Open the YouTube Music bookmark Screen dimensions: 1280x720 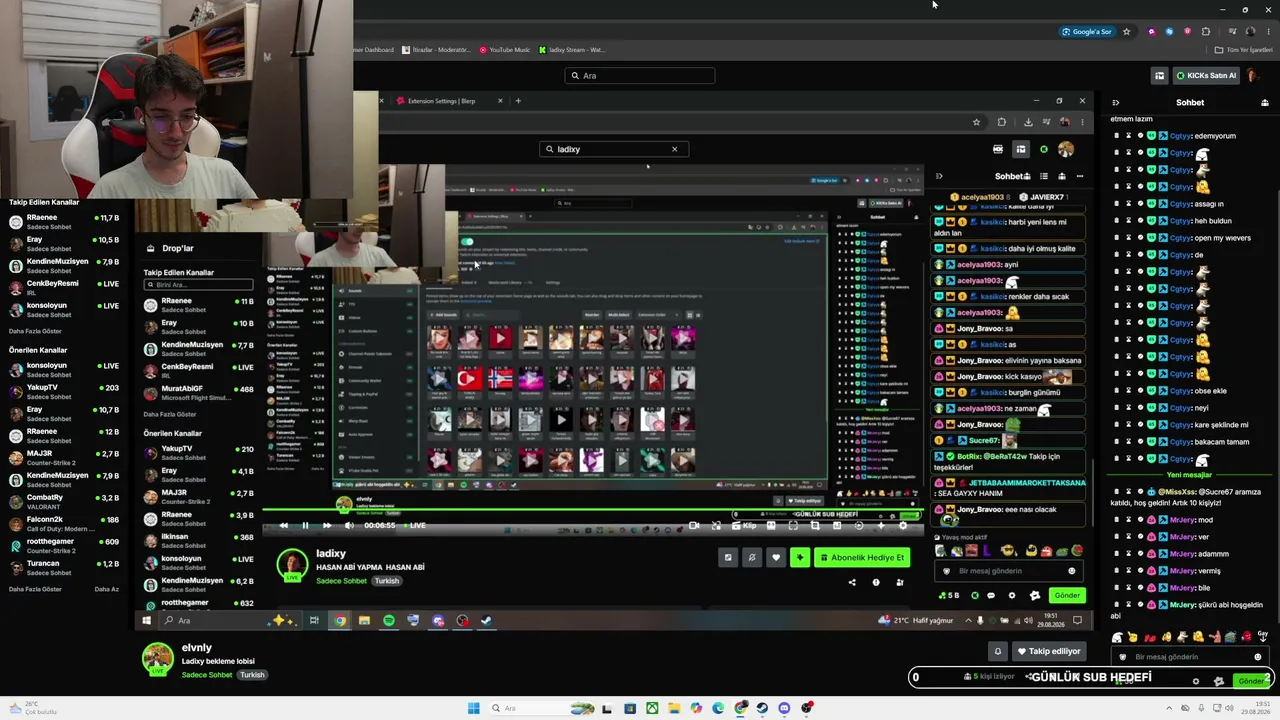505,50
